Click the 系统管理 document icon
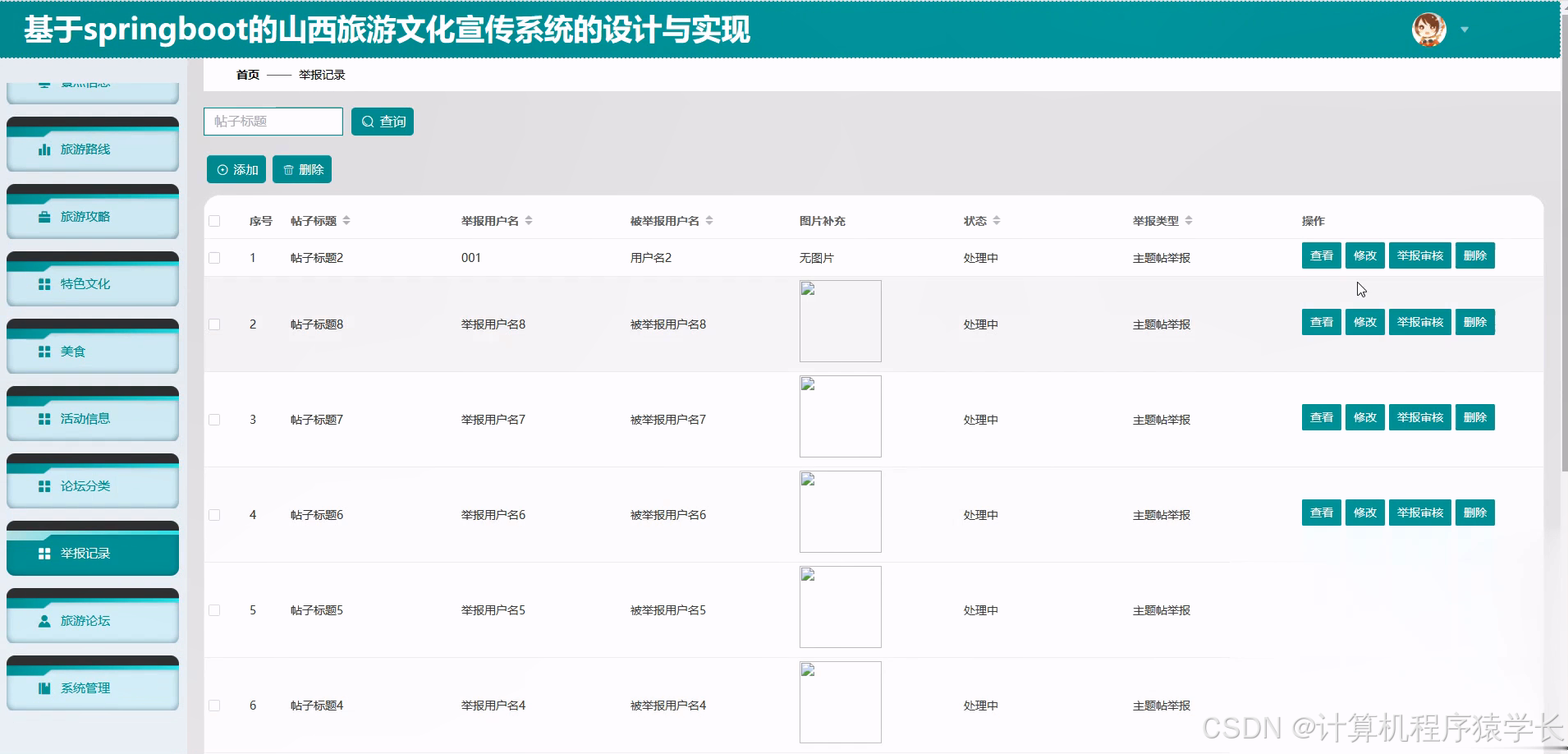The image size is (1568, 754). point(45,688)
